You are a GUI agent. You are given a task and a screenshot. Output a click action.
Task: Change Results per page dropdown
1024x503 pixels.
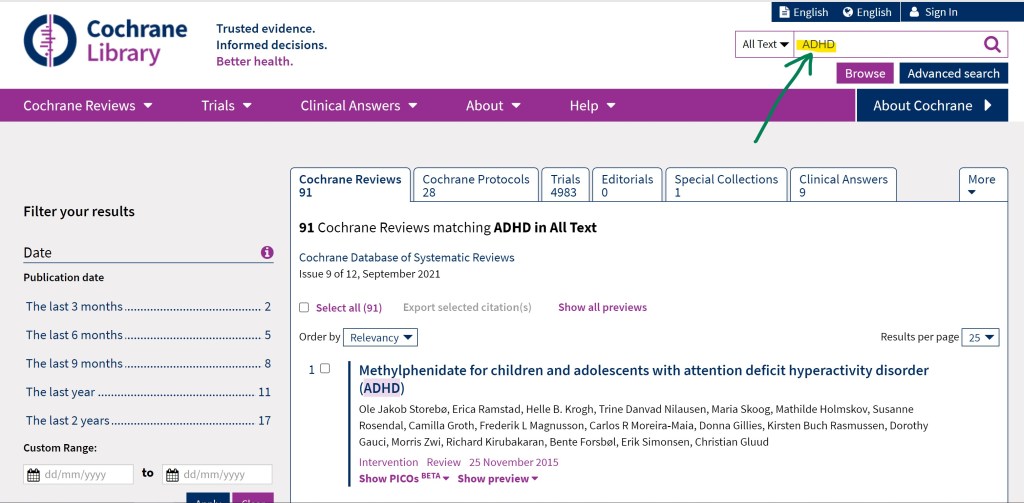coord(980,338)
